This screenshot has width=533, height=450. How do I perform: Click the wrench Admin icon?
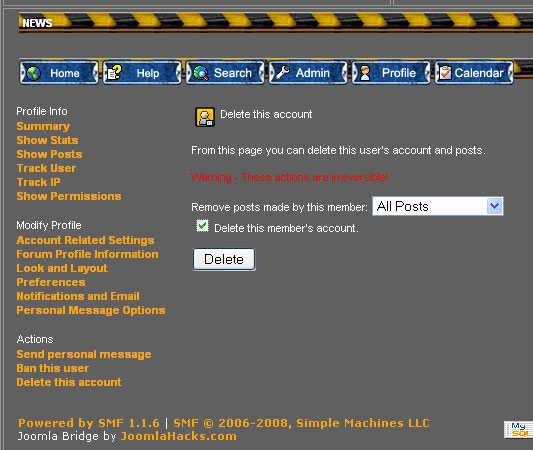(x=283, y=72)
